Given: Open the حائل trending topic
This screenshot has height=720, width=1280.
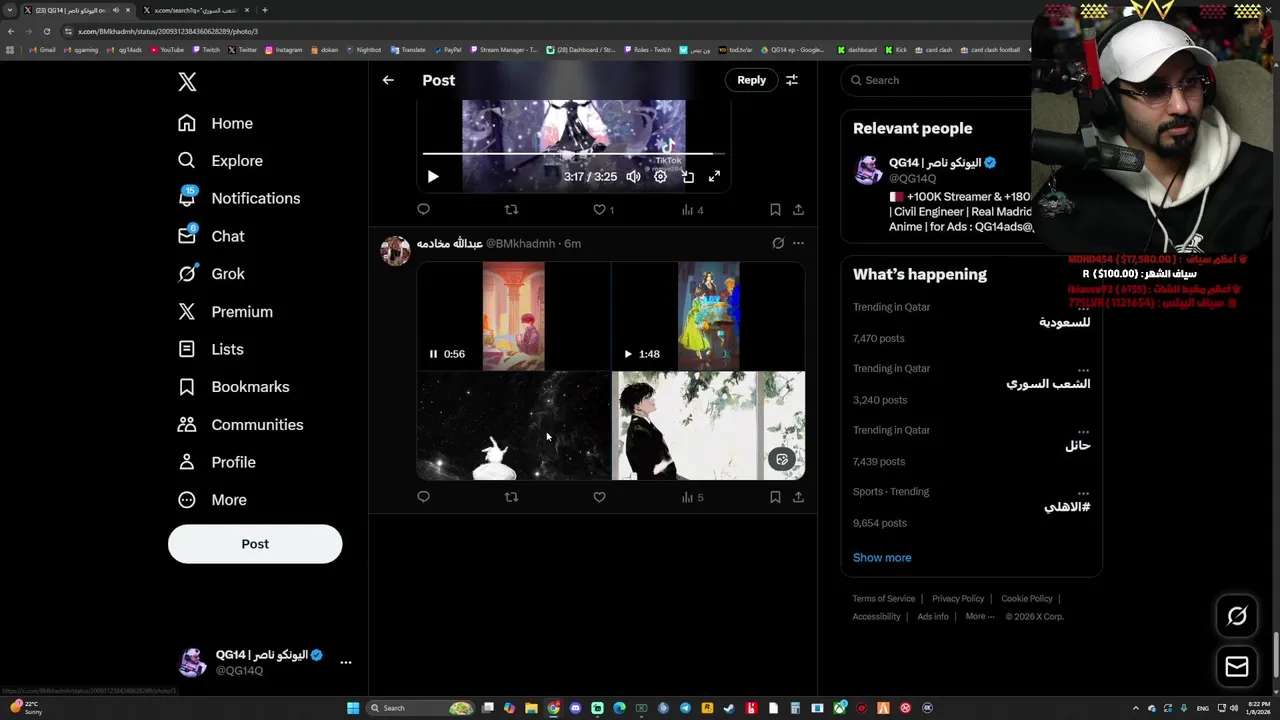Looking at the screenshot, I should pyautogui.click(x=971, y=445).
